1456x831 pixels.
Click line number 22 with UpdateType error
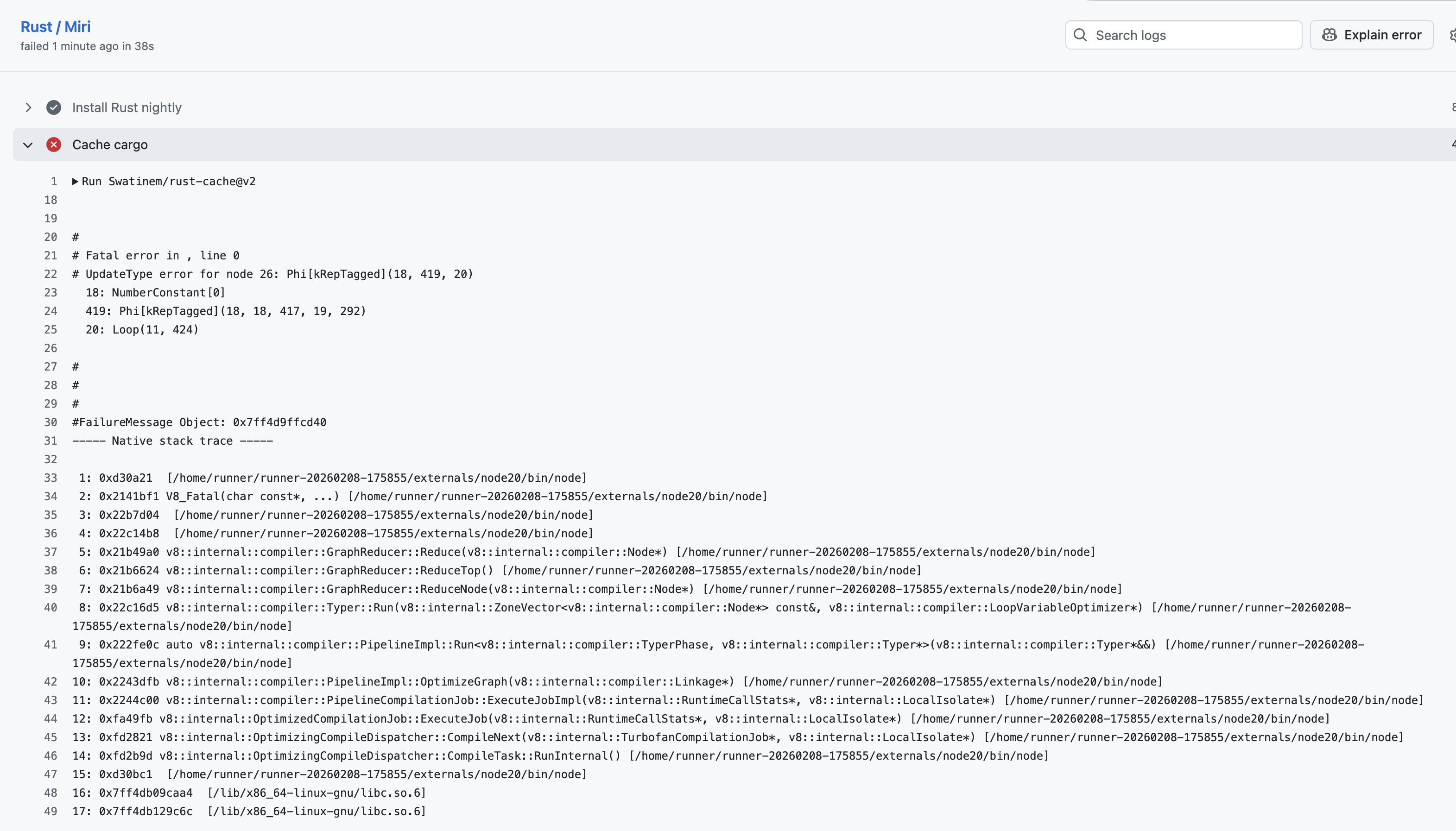click(x=51, y=274)
